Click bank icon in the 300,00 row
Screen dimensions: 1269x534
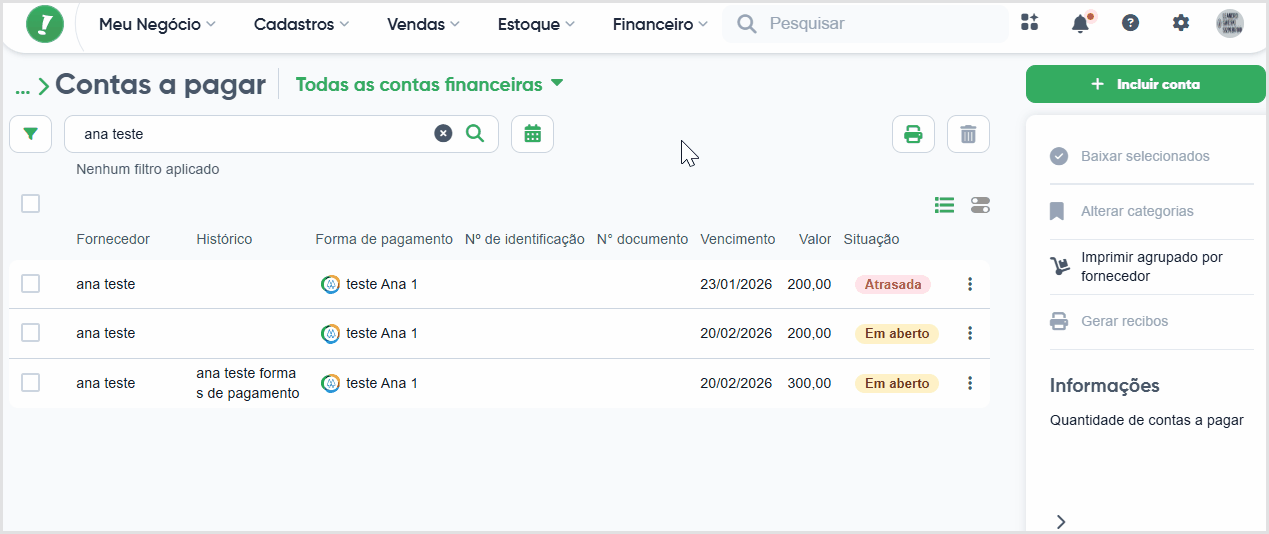[x=330, y=383]
